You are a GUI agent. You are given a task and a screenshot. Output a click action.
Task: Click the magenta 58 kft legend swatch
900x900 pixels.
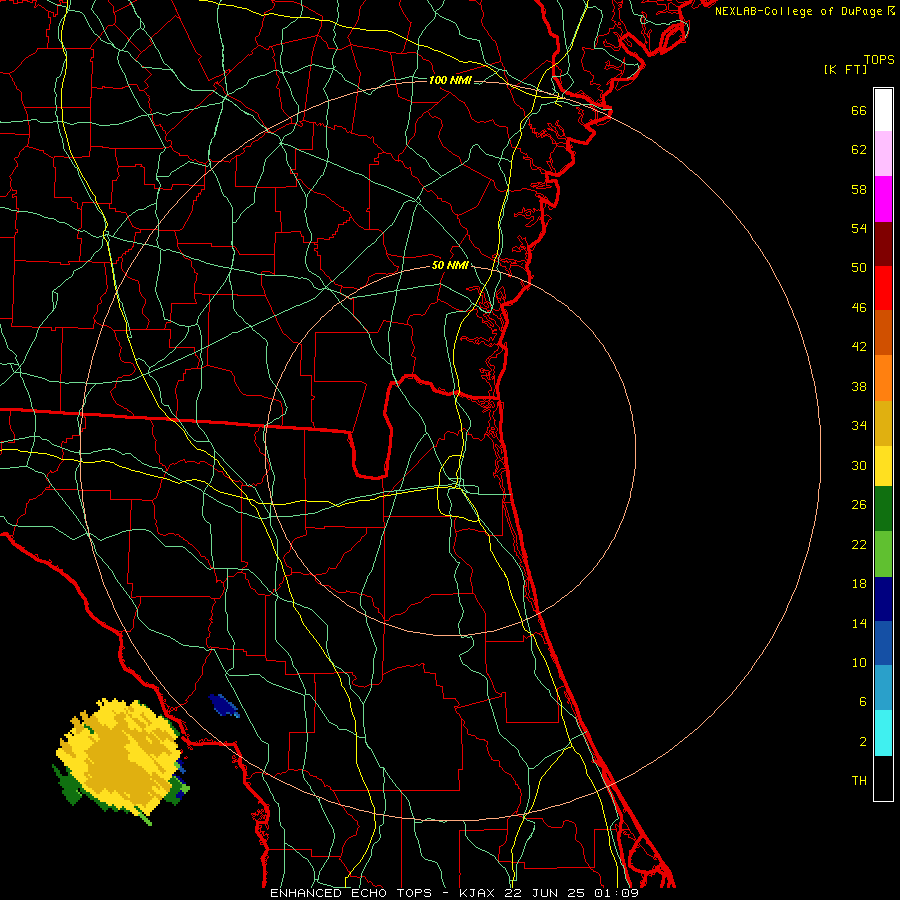click(883, 199)
